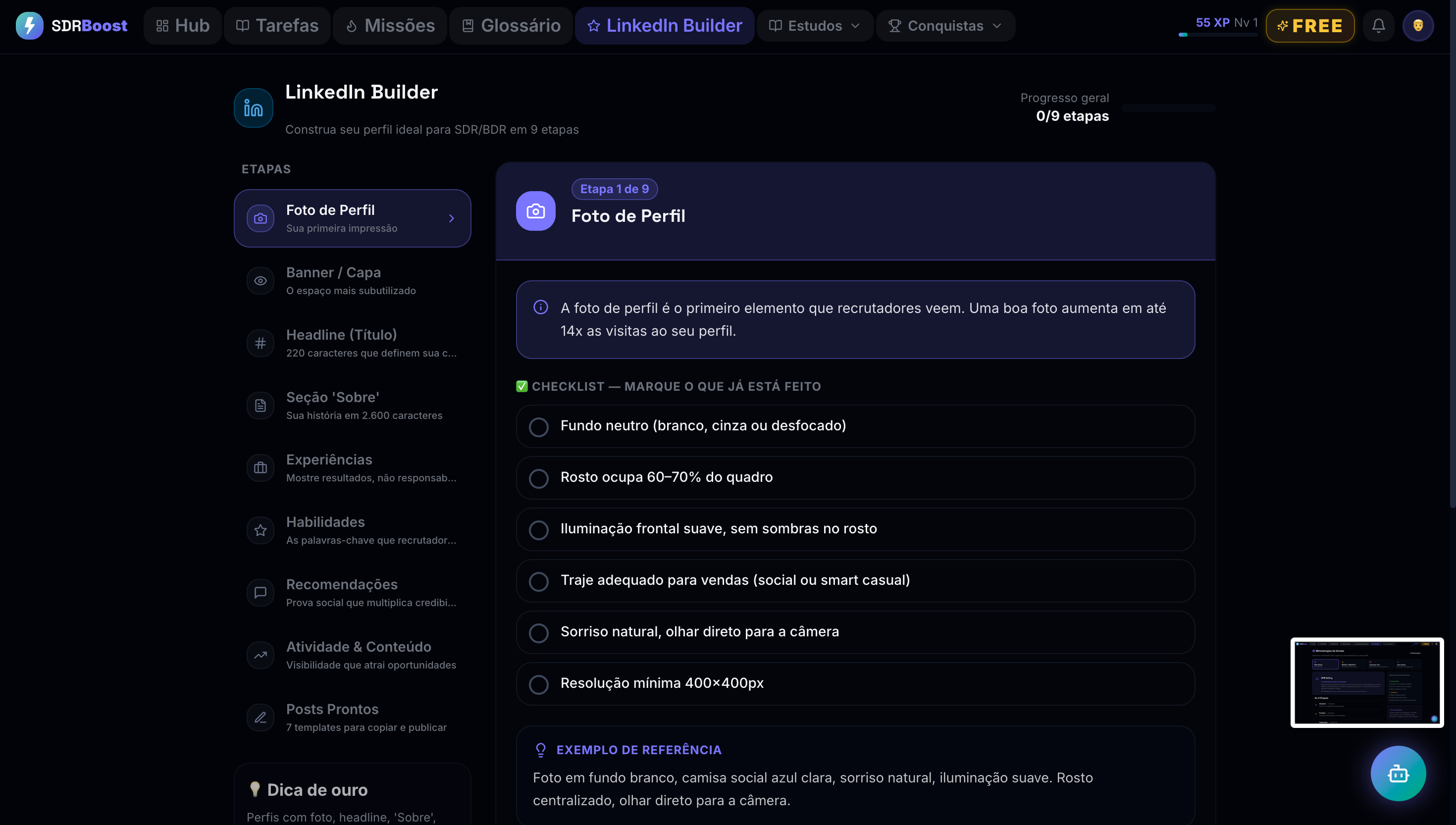The width and height of the screenshot is (1456, 825).
Task: Click the LinkedIn icon in the page header
Action: [253, 107]
